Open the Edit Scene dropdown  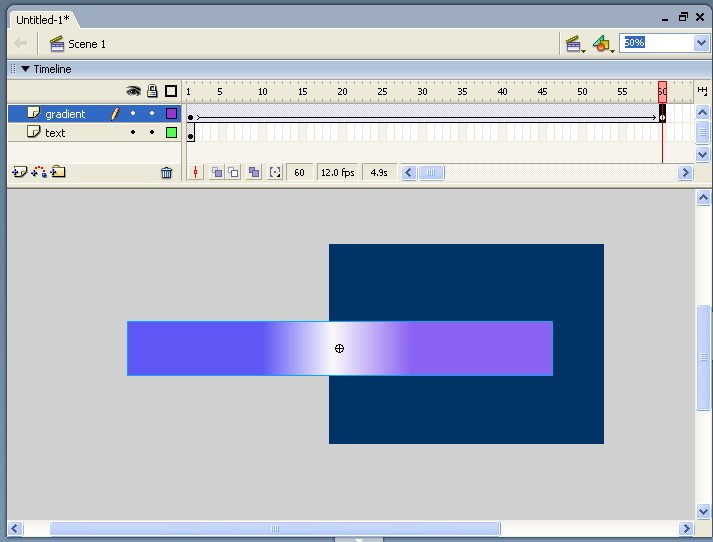coord(575,44)
